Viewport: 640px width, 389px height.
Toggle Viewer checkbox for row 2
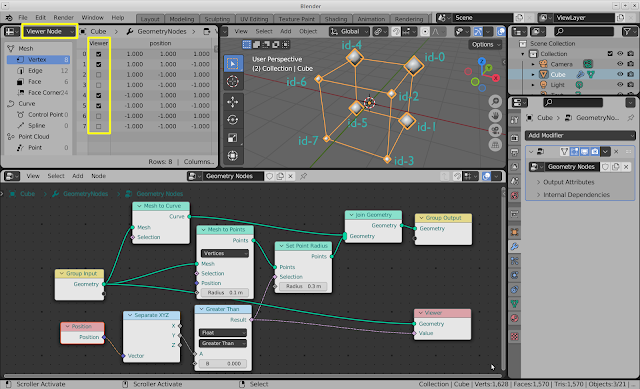[x=98, y=75]
